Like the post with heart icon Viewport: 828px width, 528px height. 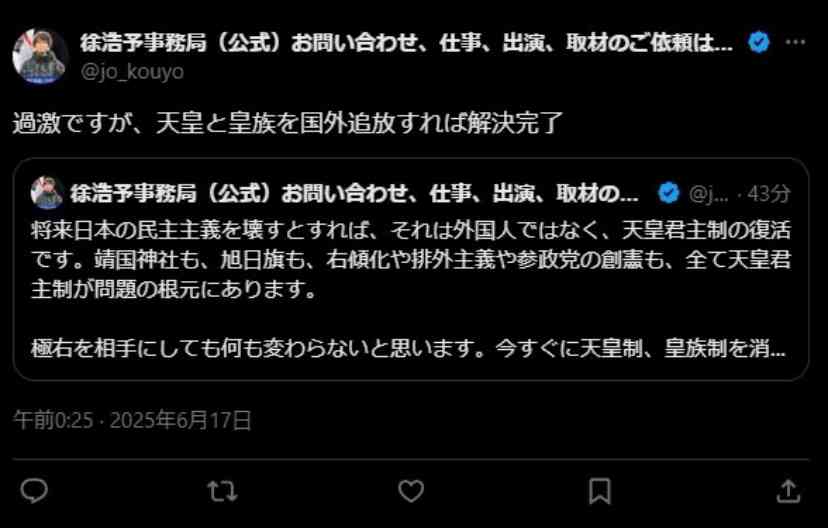pos(411,491)
